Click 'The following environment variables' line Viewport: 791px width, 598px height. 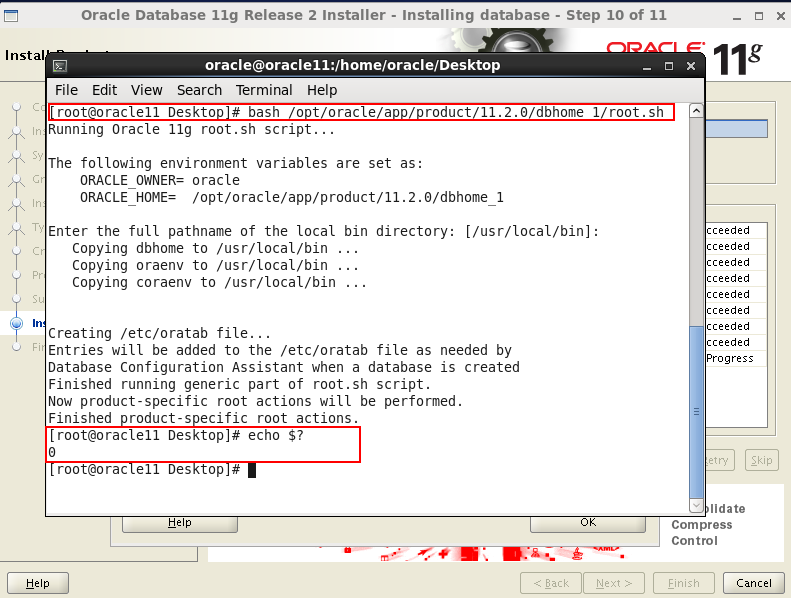point(236,164)
